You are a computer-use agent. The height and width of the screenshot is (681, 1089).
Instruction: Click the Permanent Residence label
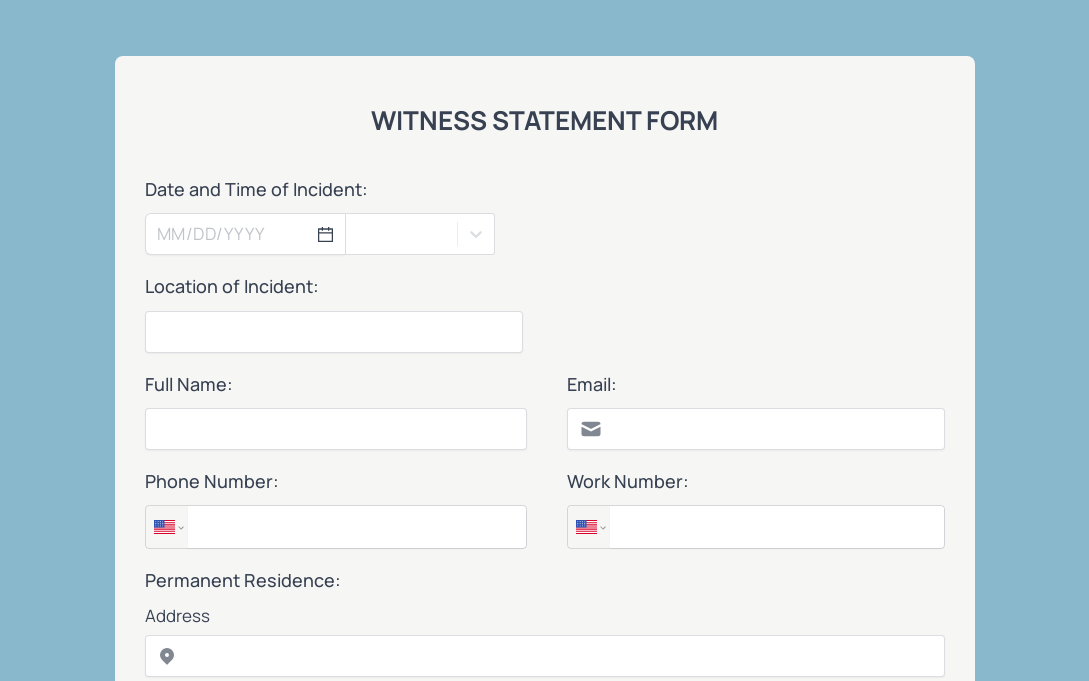click(x=242, y=580)
